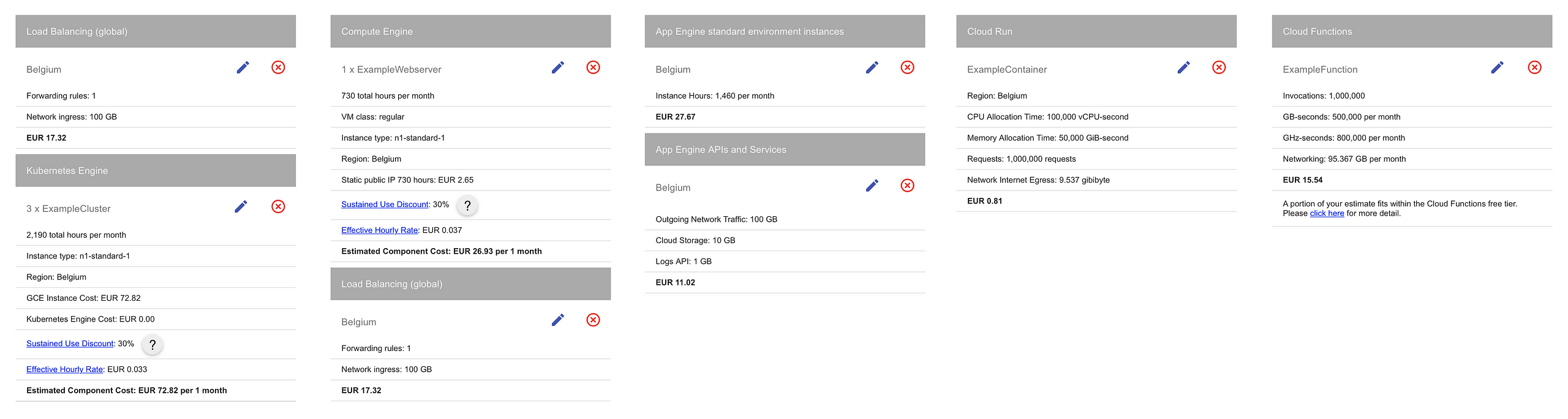The height and width of the screenshot is (419, 1568).
Task: Select App Engine APIs and Services header
Action: (x=785, y=149)
